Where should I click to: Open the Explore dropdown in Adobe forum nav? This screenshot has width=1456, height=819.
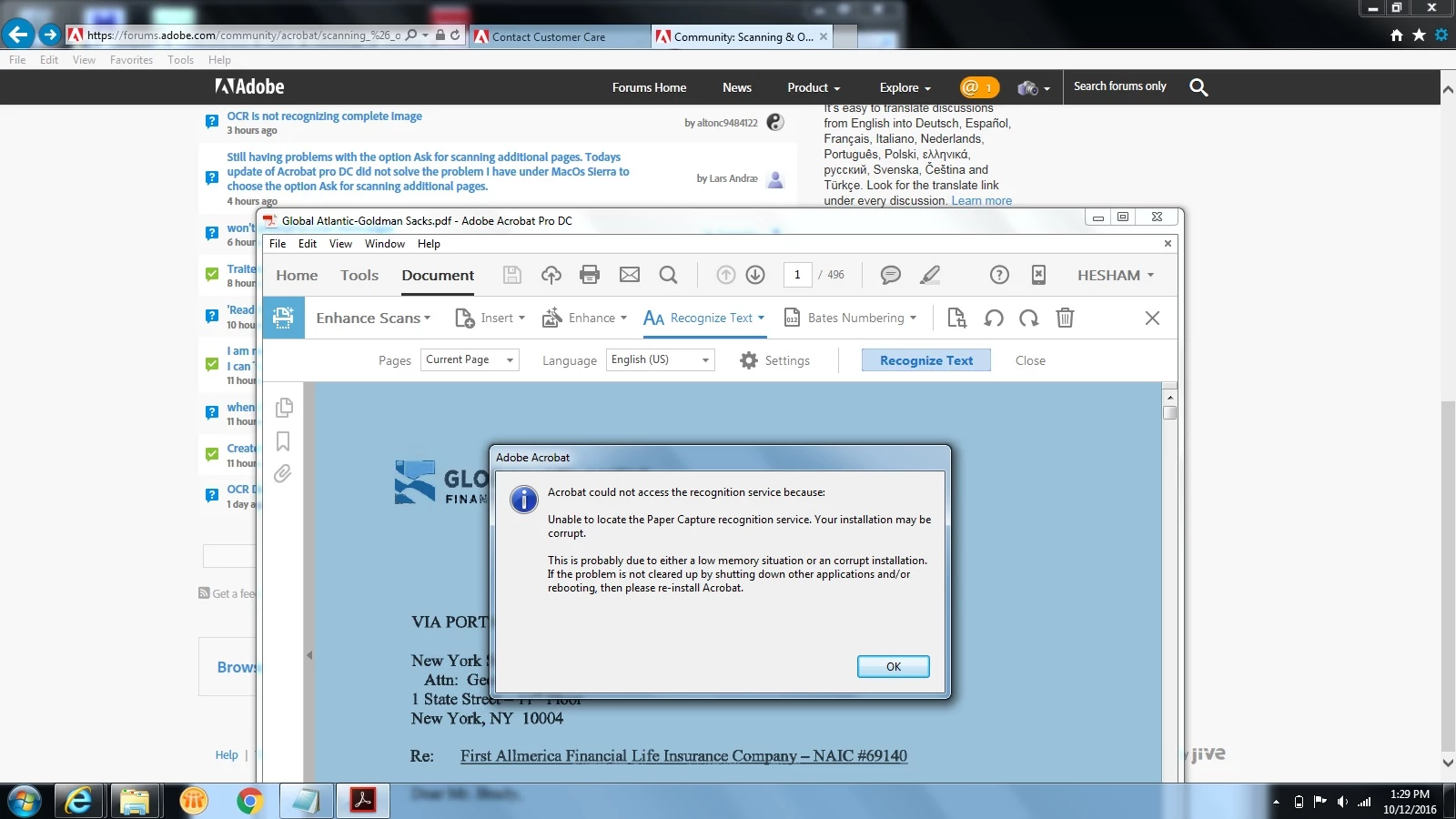click(905, 87)
